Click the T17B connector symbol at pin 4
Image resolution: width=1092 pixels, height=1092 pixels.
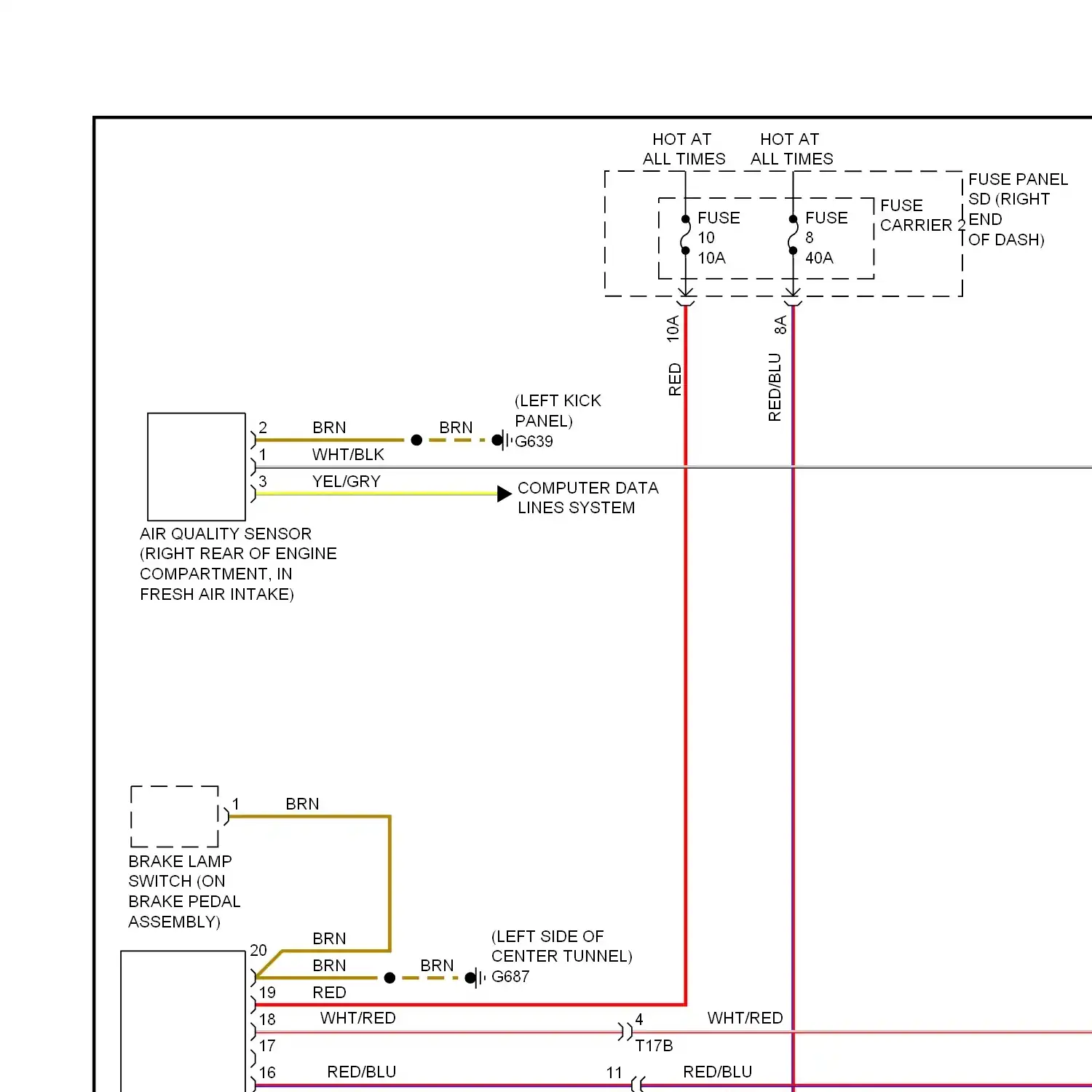click(x=625, y=1032)
